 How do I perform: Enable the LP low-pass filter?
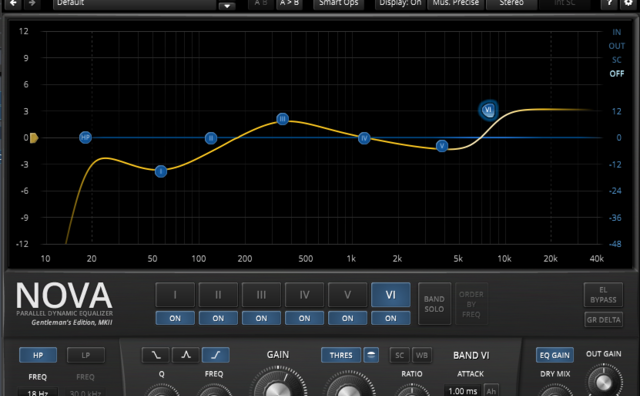pyautogui.click(x=86, y=355)
